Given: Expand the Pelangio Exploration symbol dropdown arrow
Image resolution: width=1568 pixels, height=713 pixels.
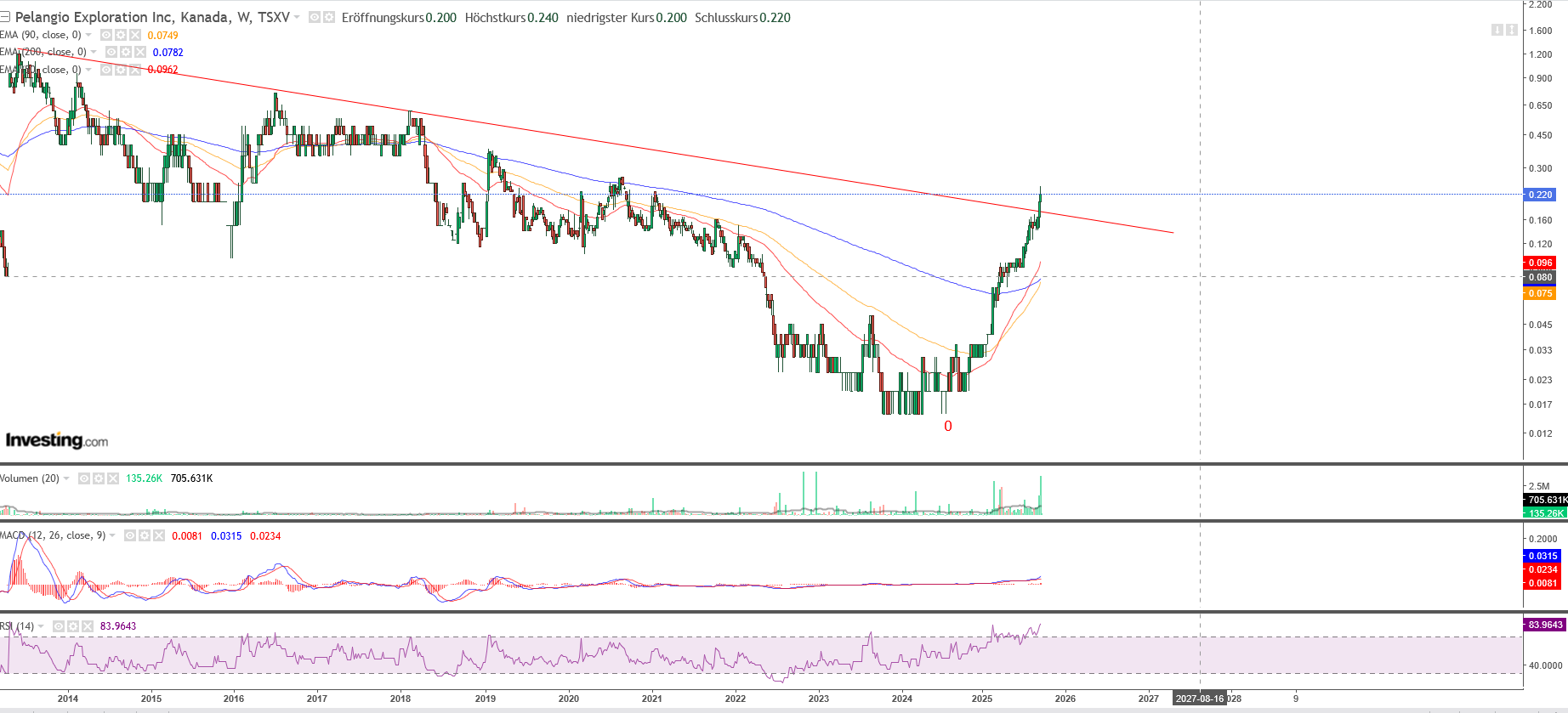Looking at the screenshot, I should pyautogui.click(x=297, y=17).
